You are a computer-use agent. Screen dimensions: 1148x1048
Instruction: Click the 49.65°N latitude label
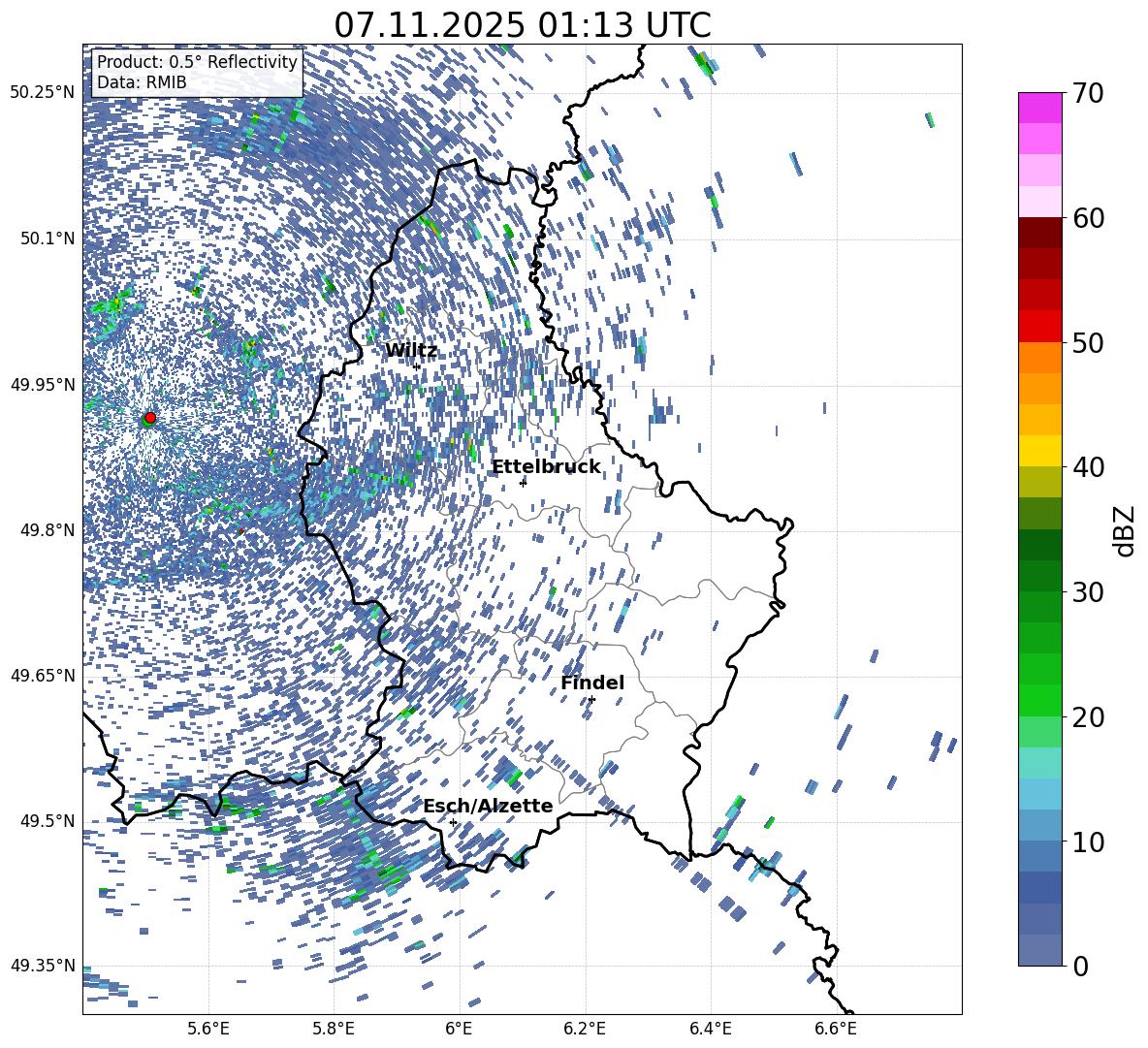click(43, 675)
